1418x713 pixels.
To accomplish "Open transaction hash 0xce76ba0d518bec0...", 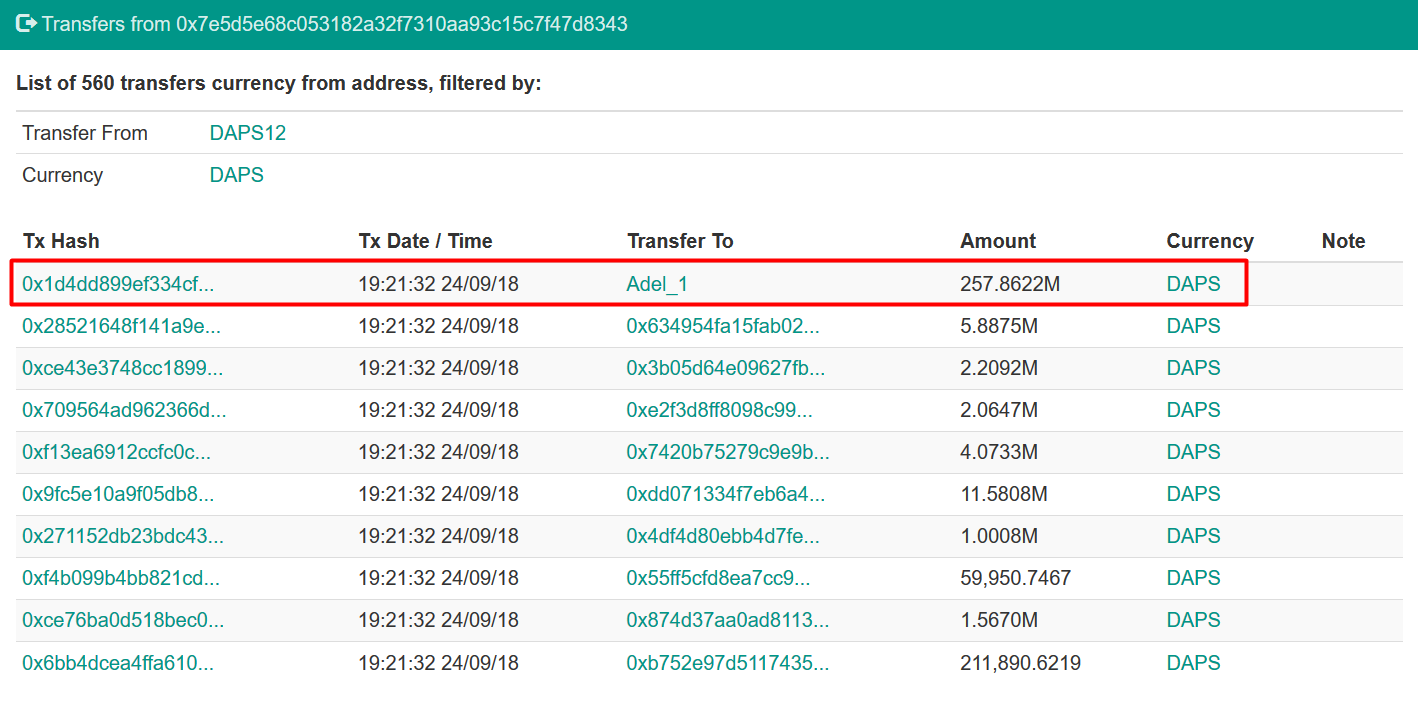I will pos(123,620).
